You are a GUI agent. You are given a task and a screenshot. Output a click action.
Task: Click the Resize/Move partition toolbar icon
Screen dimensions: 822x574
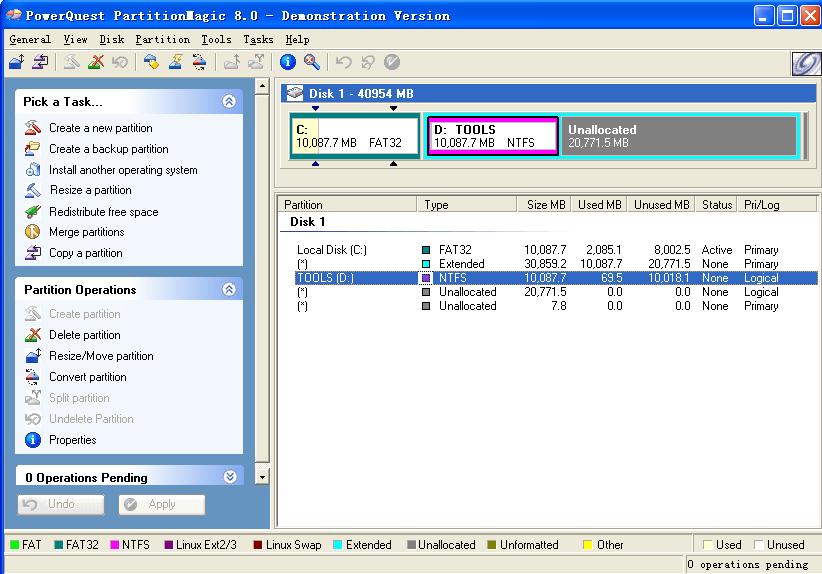tap(17, 62)
